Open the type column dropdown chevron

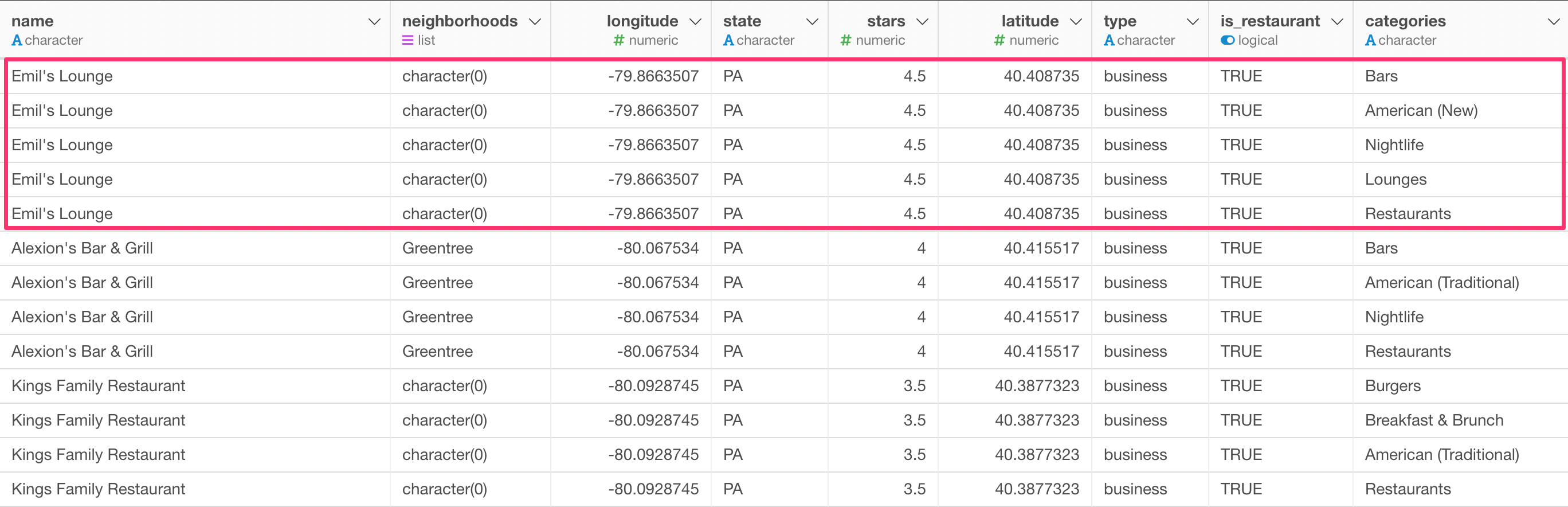pos(1193,22)
